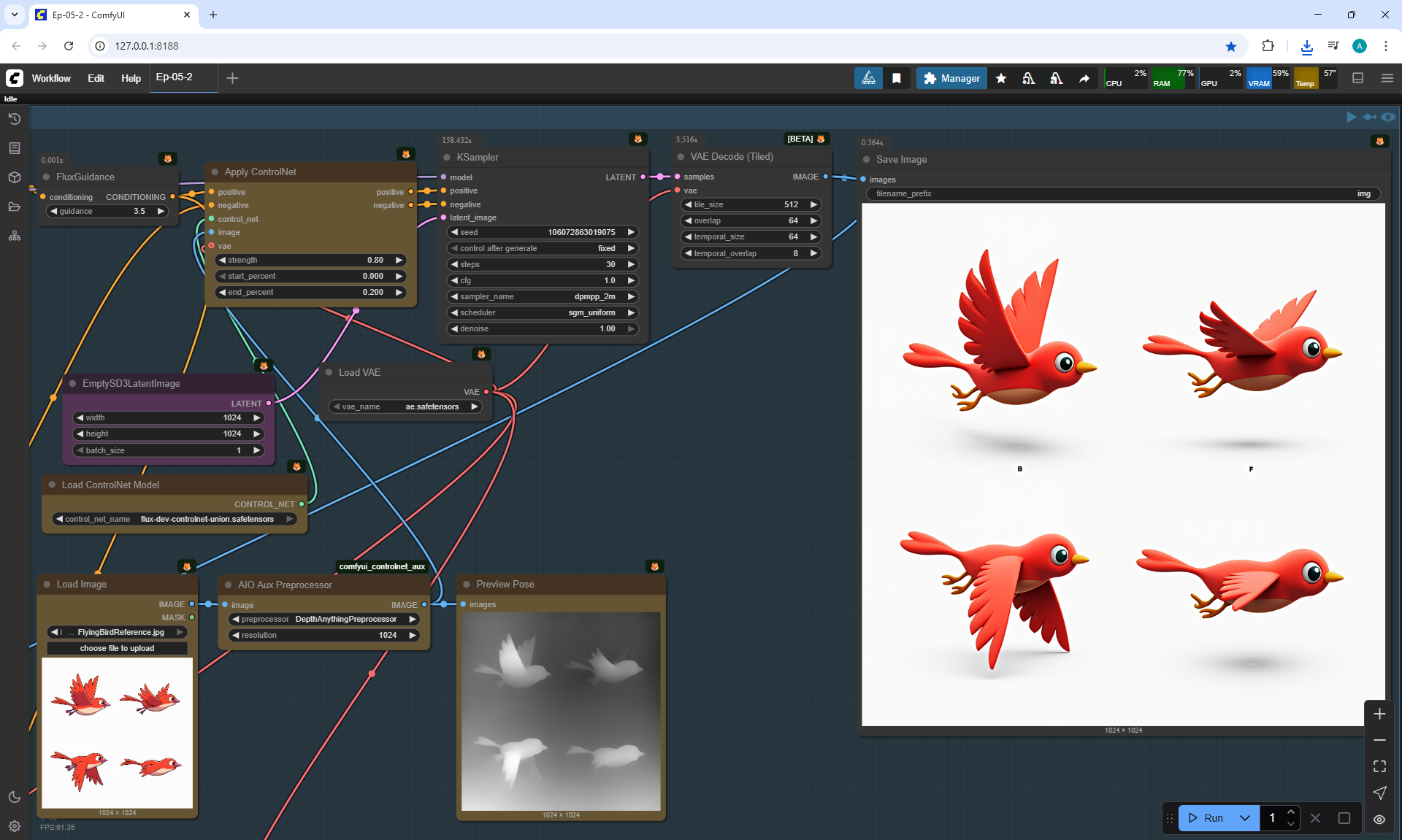
Task: Toggle link visibility eye icon
Action: pyautogui.click(x=1379, y=819)
